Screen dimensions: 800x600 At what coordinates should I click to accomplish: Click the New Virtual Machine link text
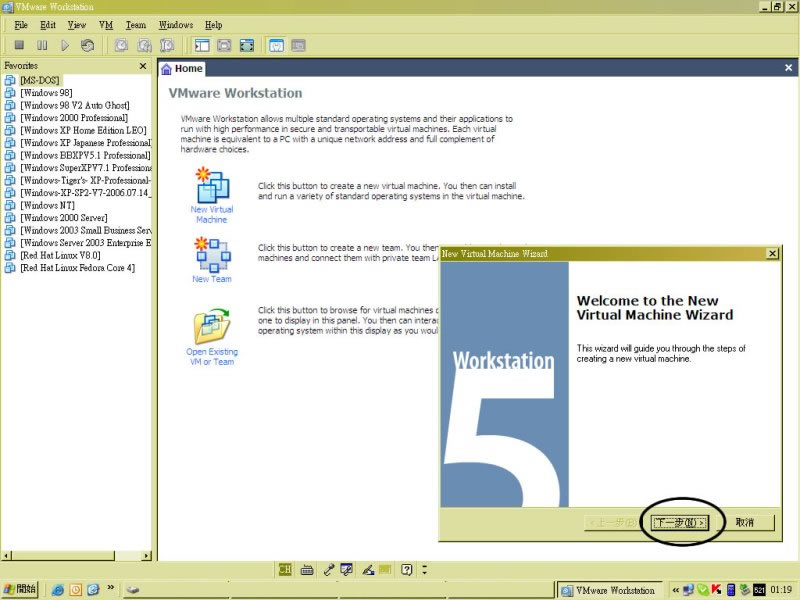pyautogui.click(x=212, y=214)
